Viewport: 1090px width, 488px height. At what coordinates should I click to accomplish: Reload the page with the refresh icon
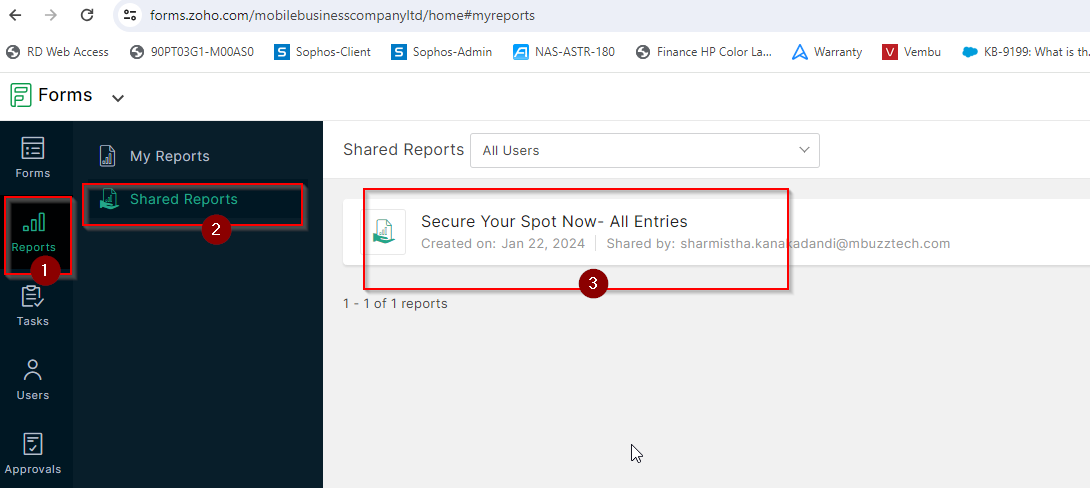(x=87, y=15)
